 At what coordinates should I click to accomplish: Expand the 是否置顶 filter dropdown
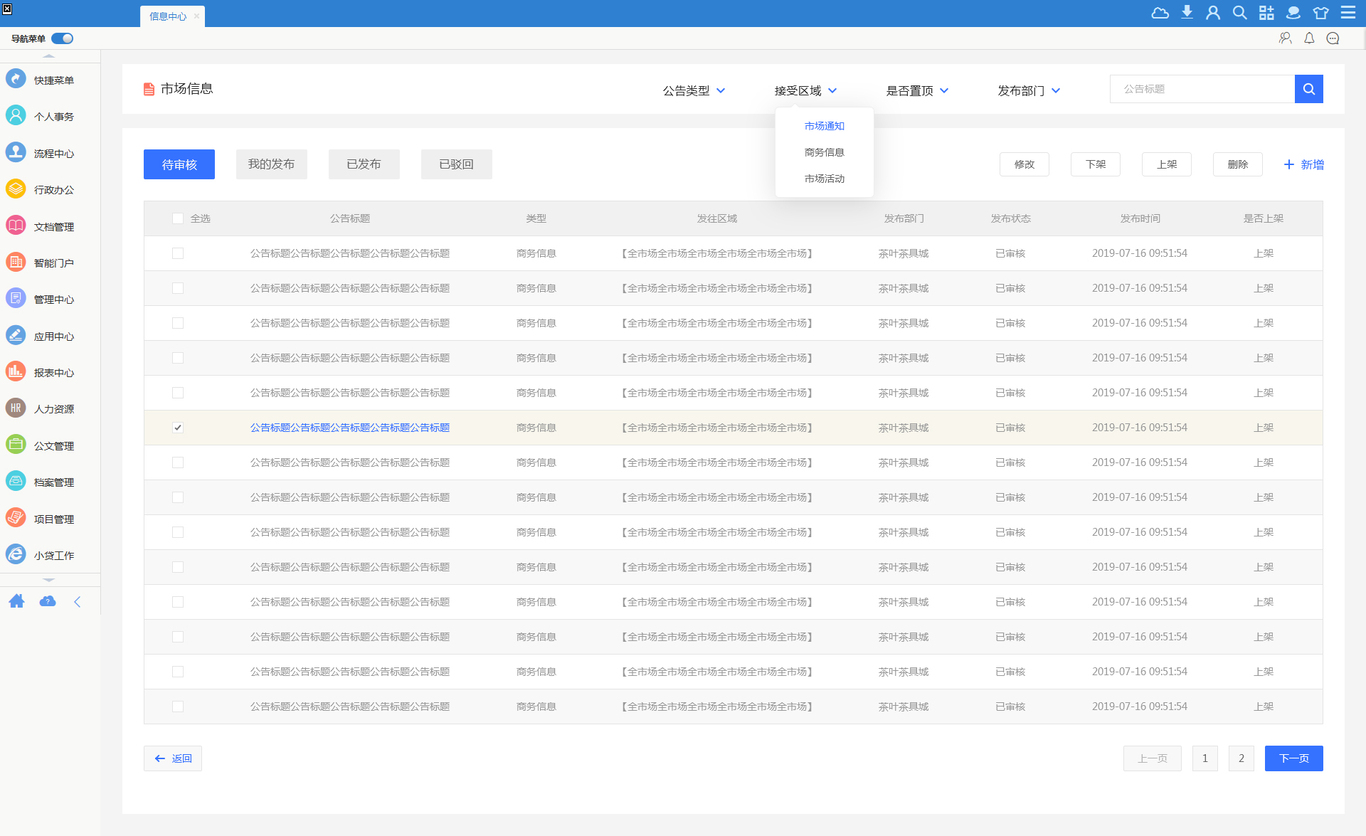point(918,90)
